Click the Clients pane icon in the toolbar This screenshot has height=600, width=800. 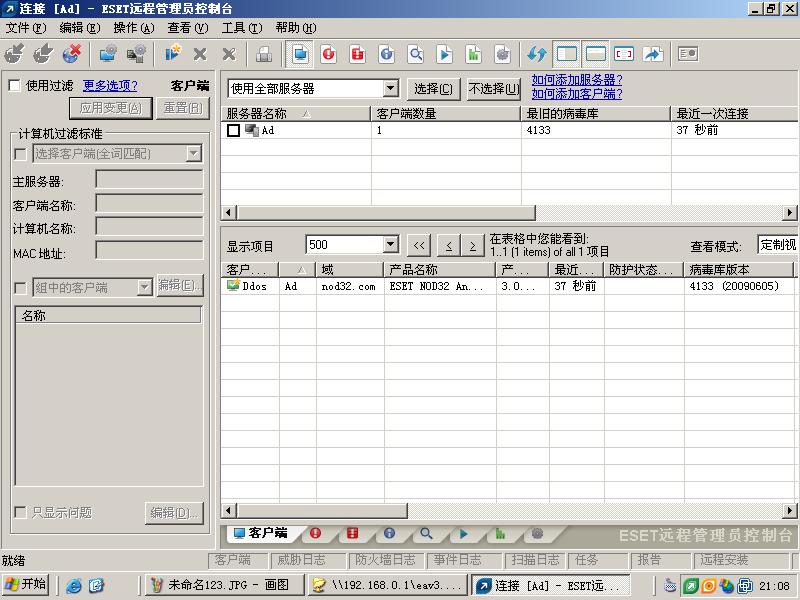(x=299, y=54)
